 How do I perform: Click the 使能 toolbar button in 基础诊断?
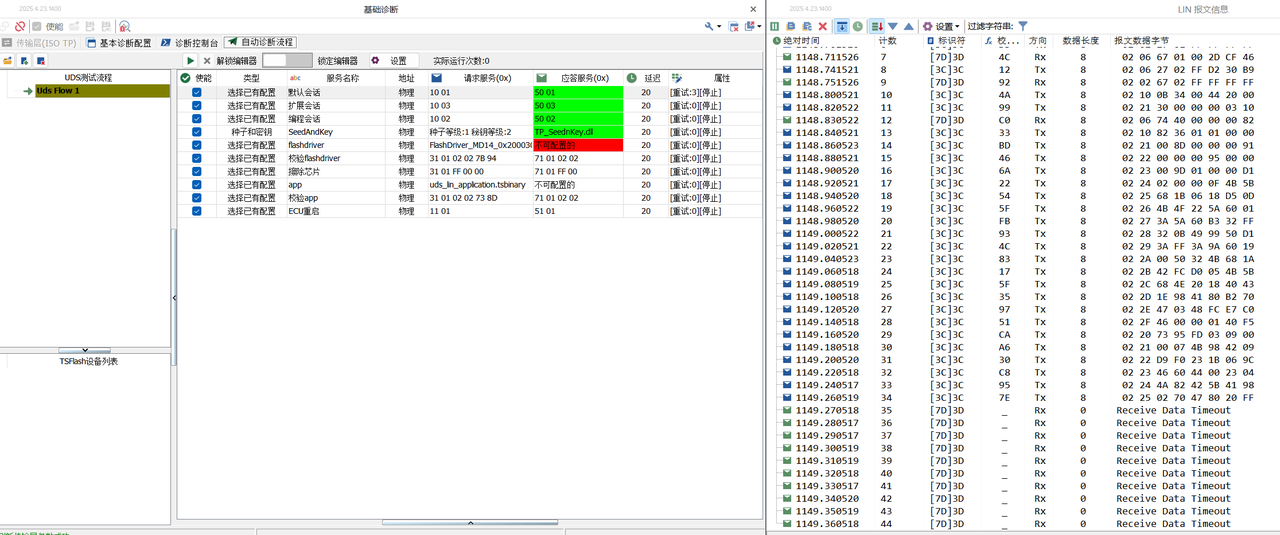pos(47,26)
